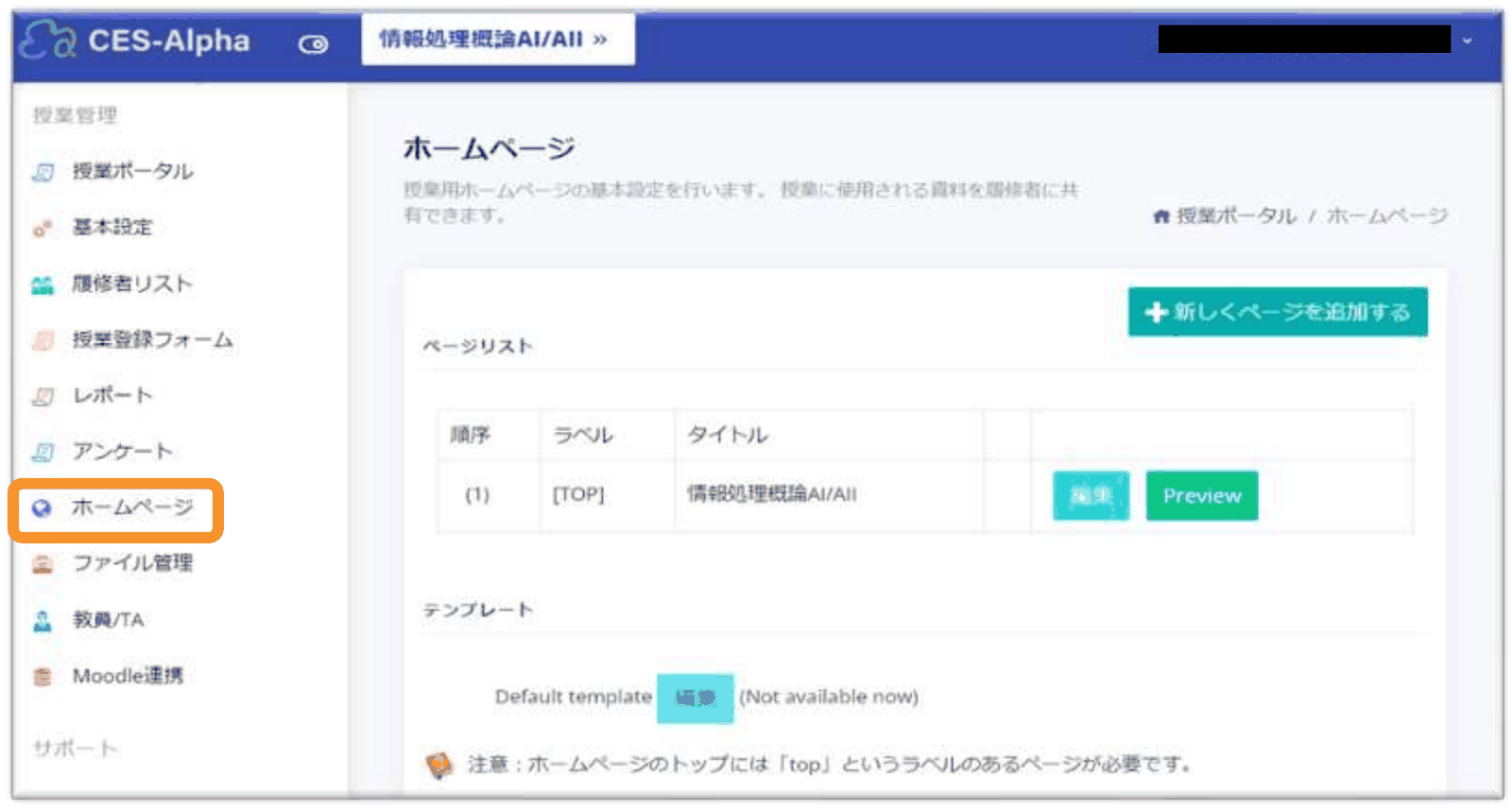Select the ホームページ globe icon
Image resolution: width=1512 pixels, height=808 pixels.
[x=42, y=508]
